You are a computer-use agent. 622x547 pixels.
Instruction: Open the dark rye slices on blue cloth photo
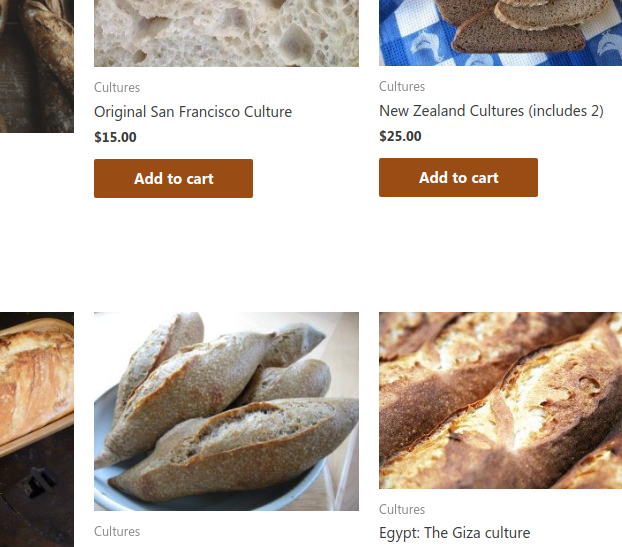501,33
